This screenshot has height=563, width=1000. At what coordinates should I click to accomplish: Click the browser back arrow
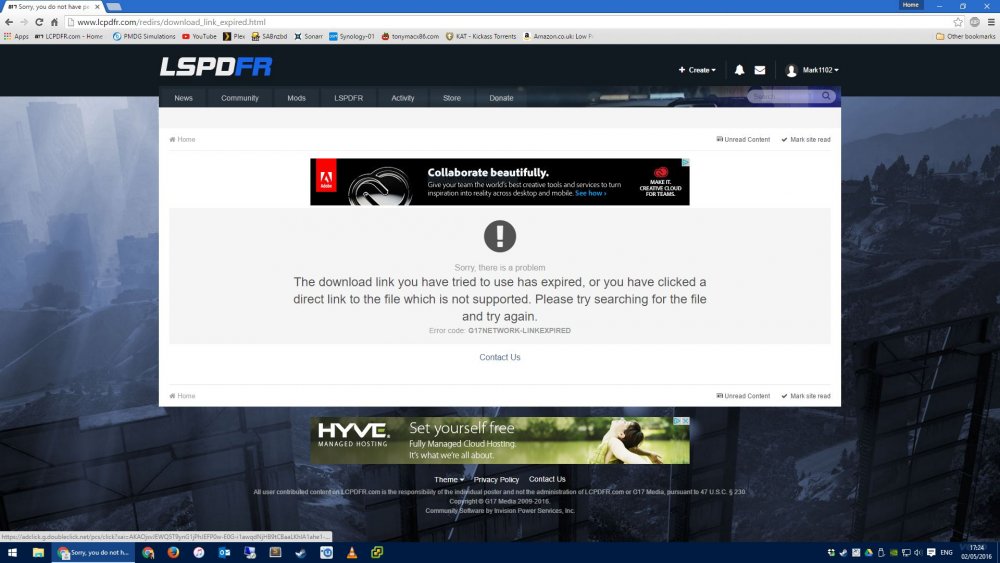pyautogui.click(x=9, y=22)
